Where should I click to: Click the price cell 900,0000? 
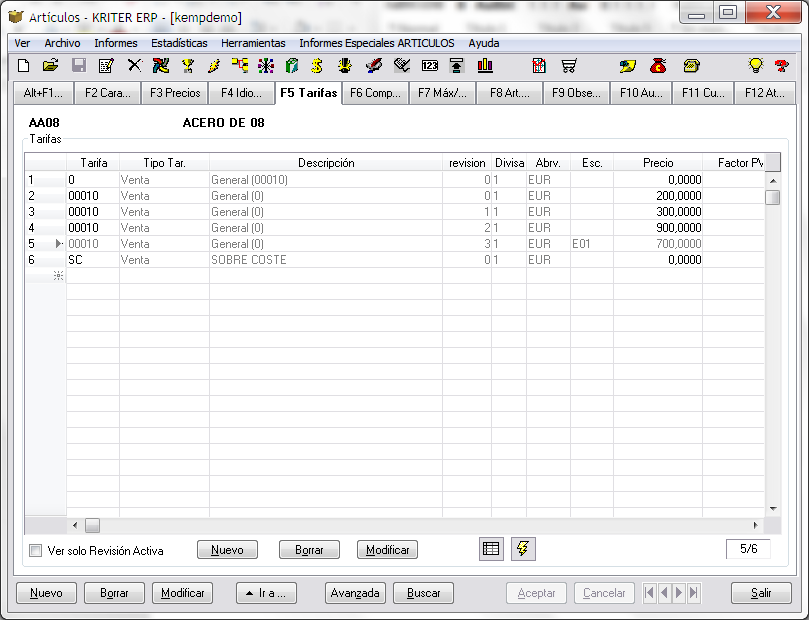(658, 228)
